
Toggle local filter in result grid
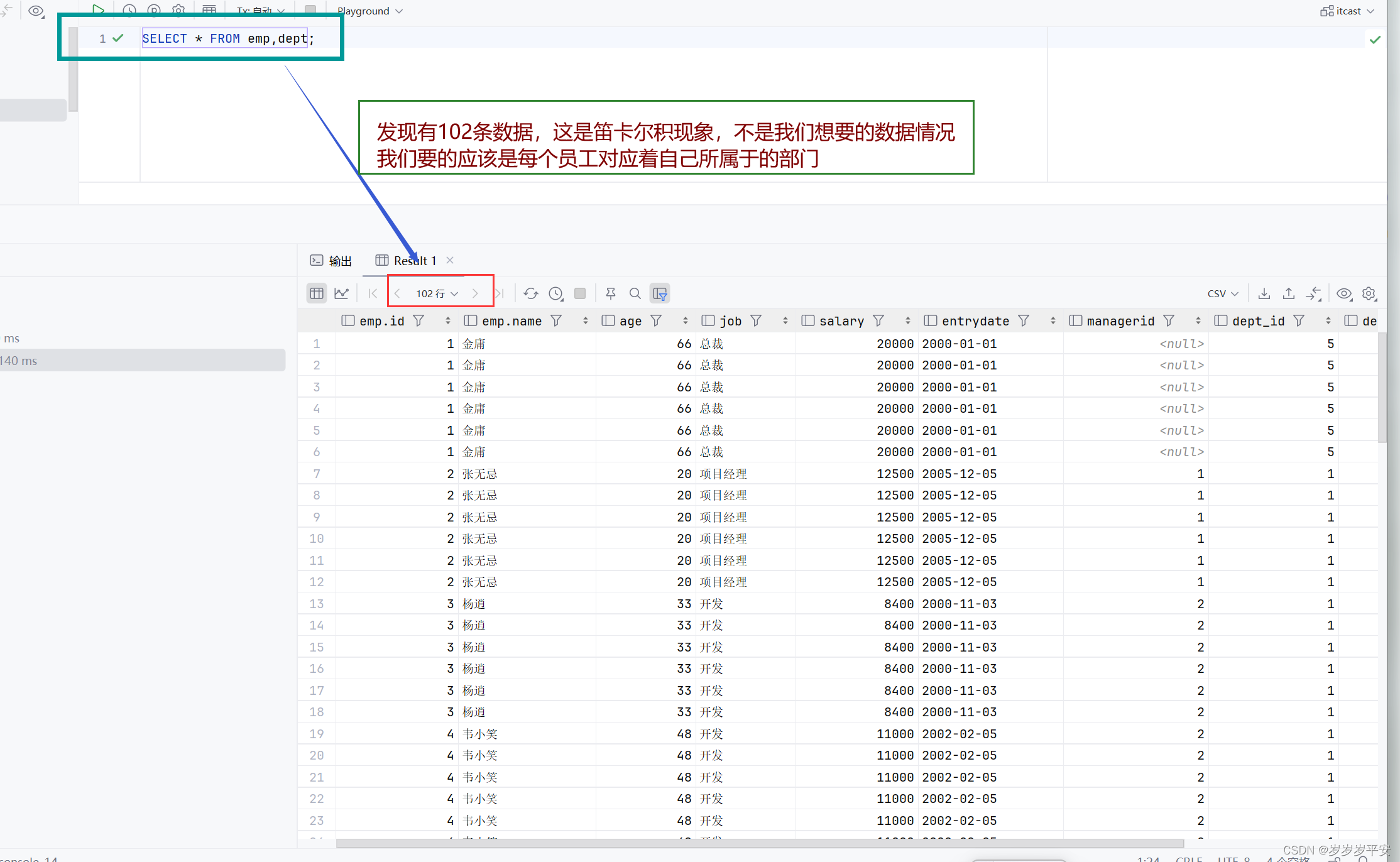tap(660, 293)
